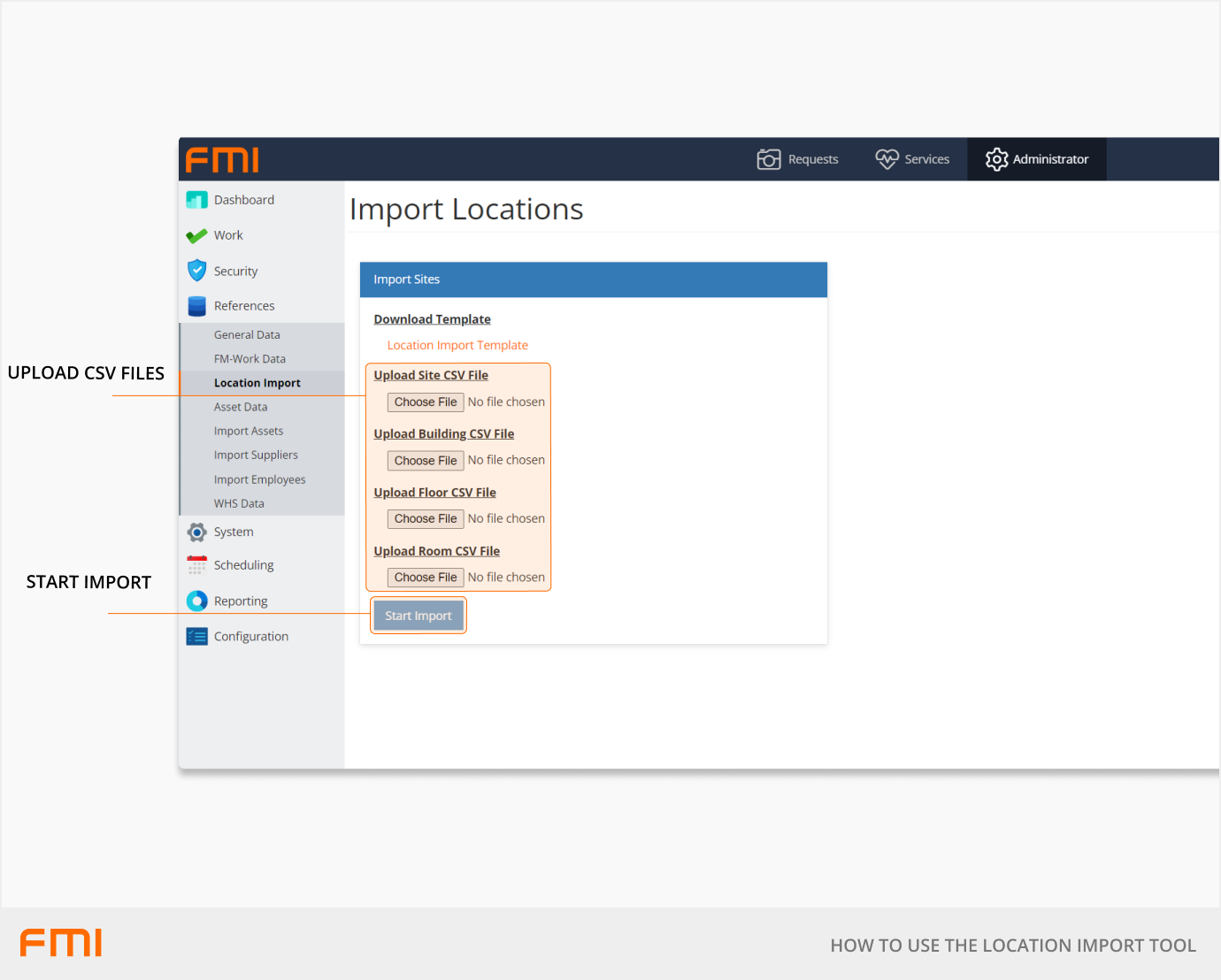The height and width of the screenshot is (980, 1221).
Task: Open Import Employees submenu item
Action: pos(259,479)
